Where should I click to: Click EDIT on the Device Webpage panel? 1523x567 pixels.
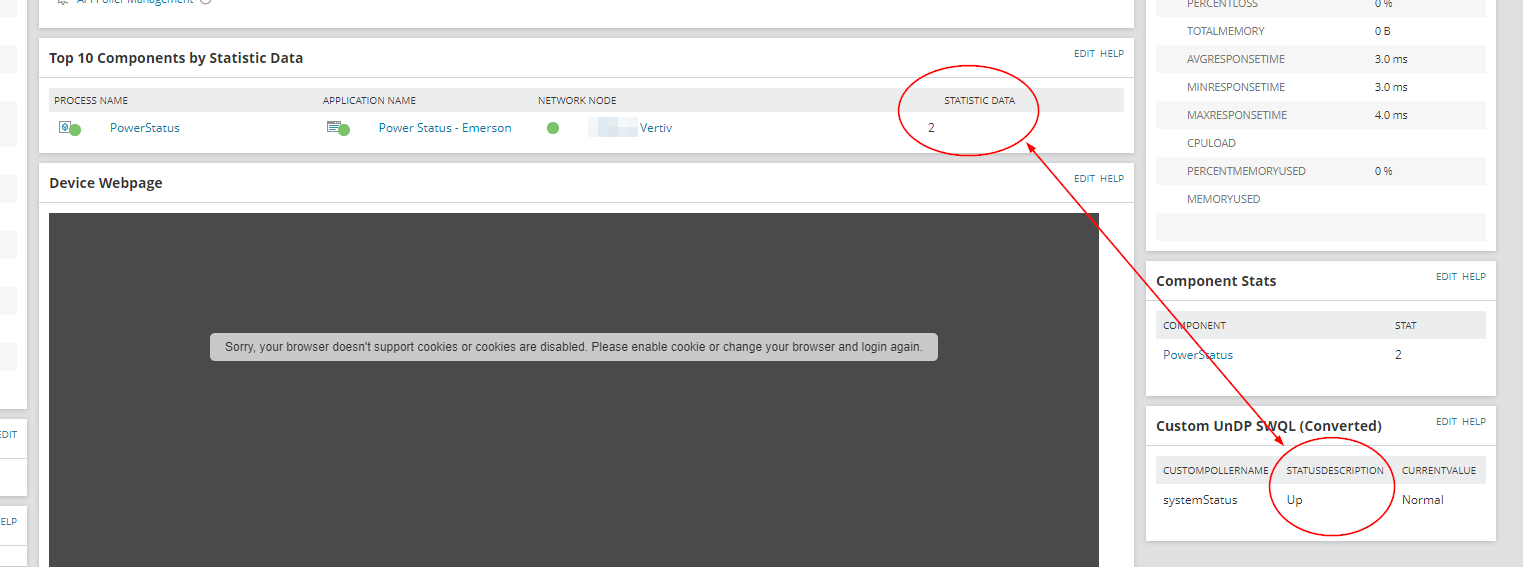[1084, 179]
